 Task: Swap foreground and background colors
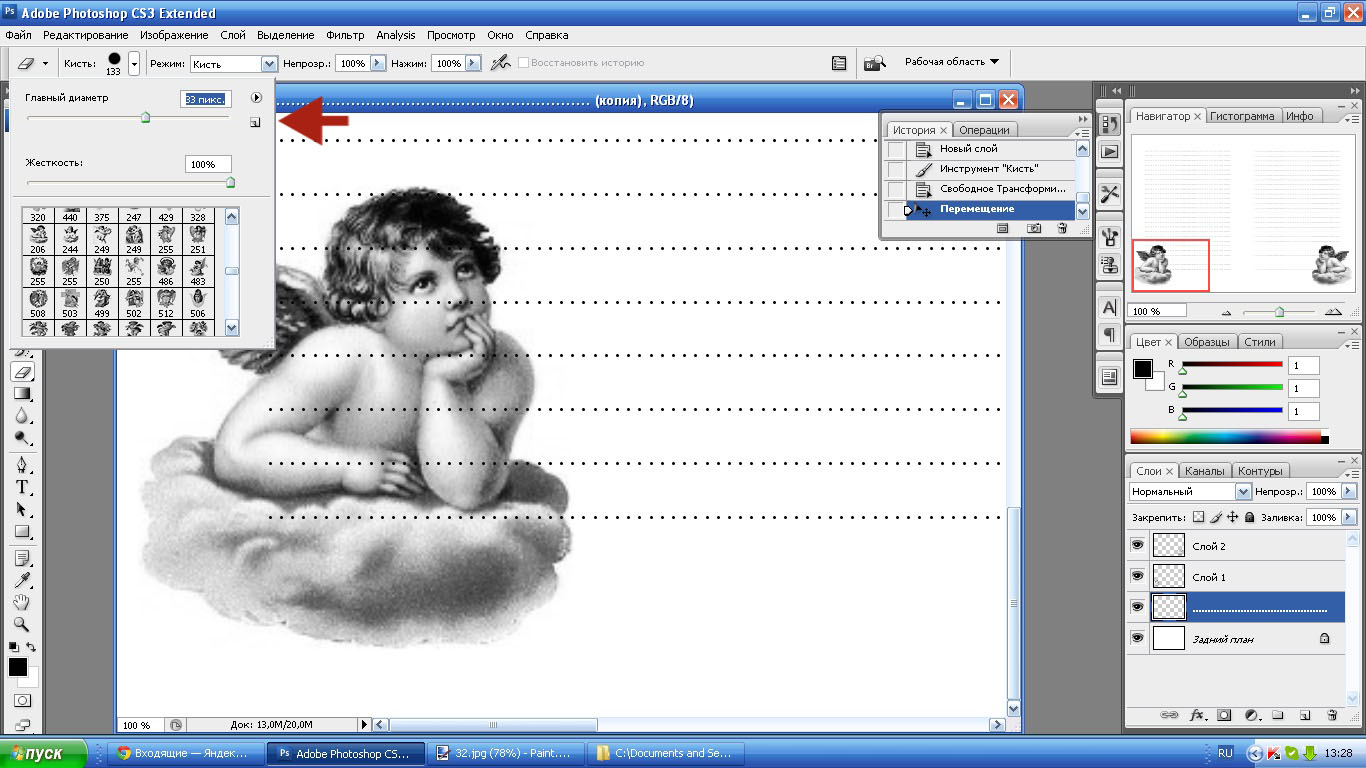[x=32, y=647]
